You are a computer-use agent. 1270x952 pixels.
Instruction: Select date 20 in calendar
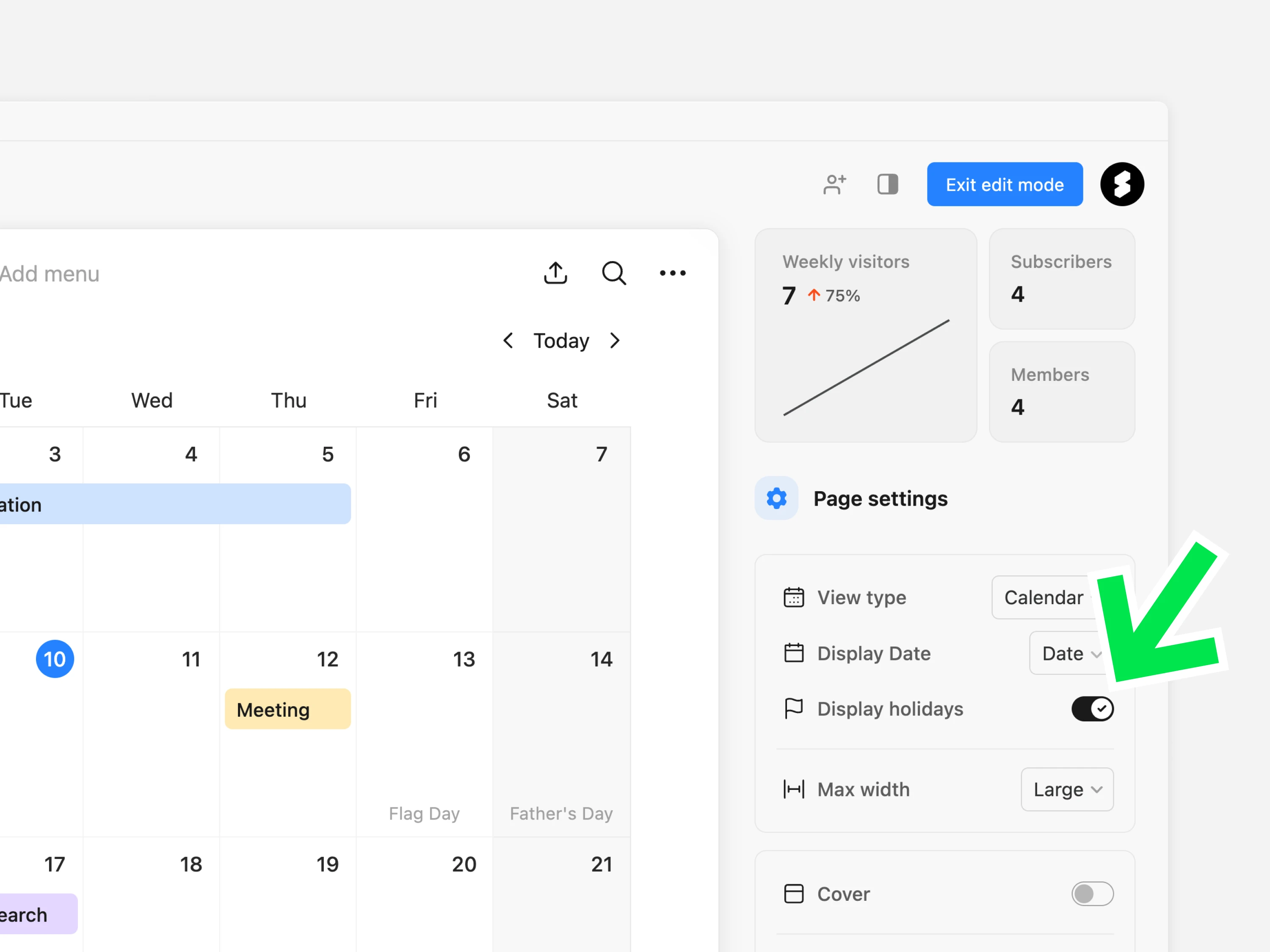(464, 864)
